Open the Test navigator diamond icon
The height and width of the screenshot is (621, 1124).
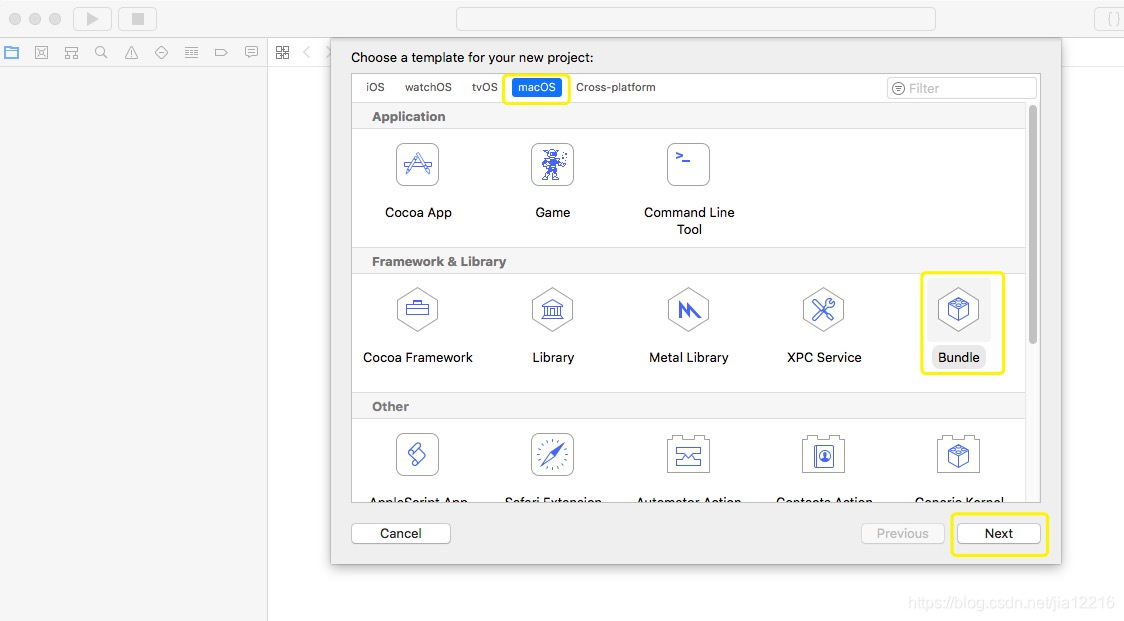point(161,52)
